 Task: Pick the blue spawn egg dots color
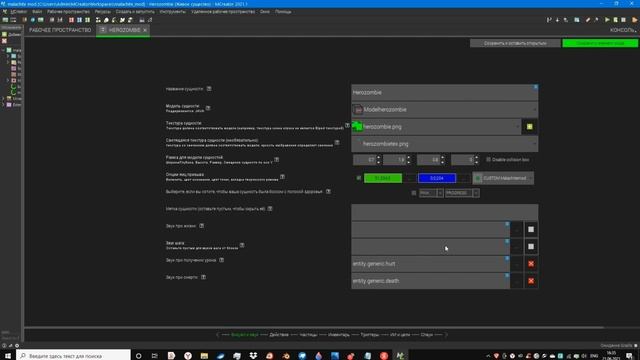[x=437, y=178]
